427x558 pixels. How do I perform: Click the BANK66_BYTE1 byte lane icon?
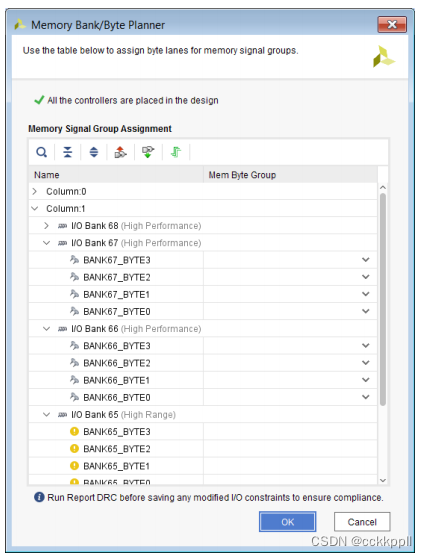[x=74, y=380]
